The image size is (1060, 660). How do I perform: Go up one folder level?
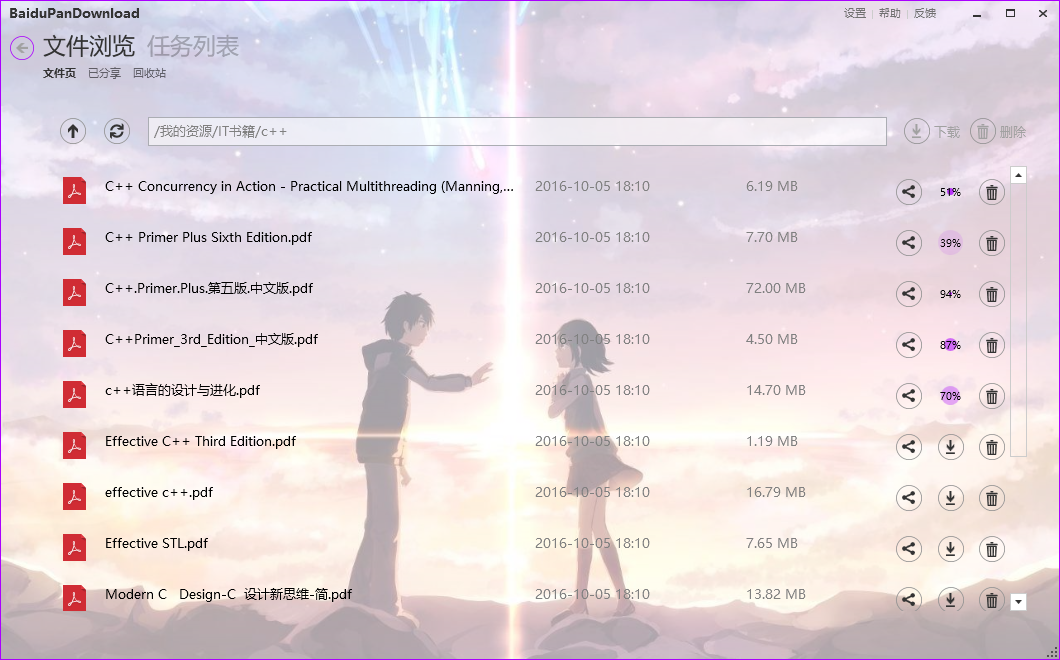pyautogui.click(x=73, y=131)
